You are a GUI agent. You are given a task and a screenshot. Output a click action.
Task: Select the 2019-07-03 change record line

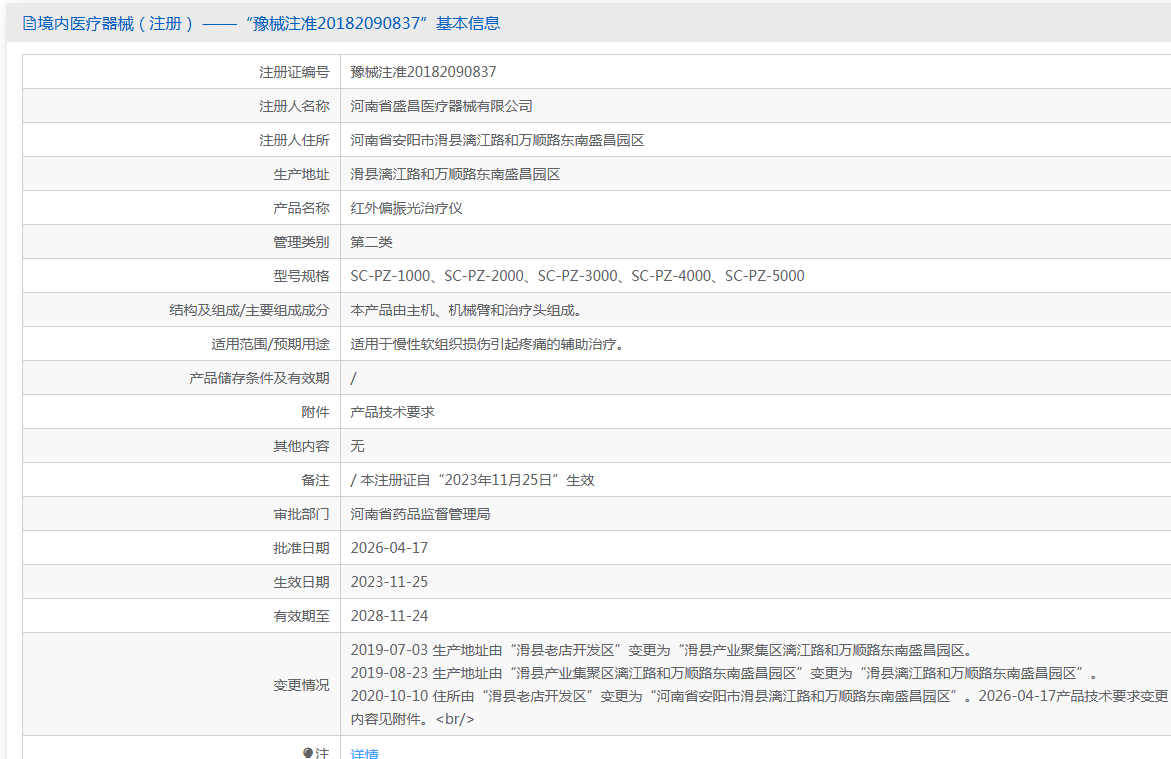pyautogui.click(x=661, y=650)
